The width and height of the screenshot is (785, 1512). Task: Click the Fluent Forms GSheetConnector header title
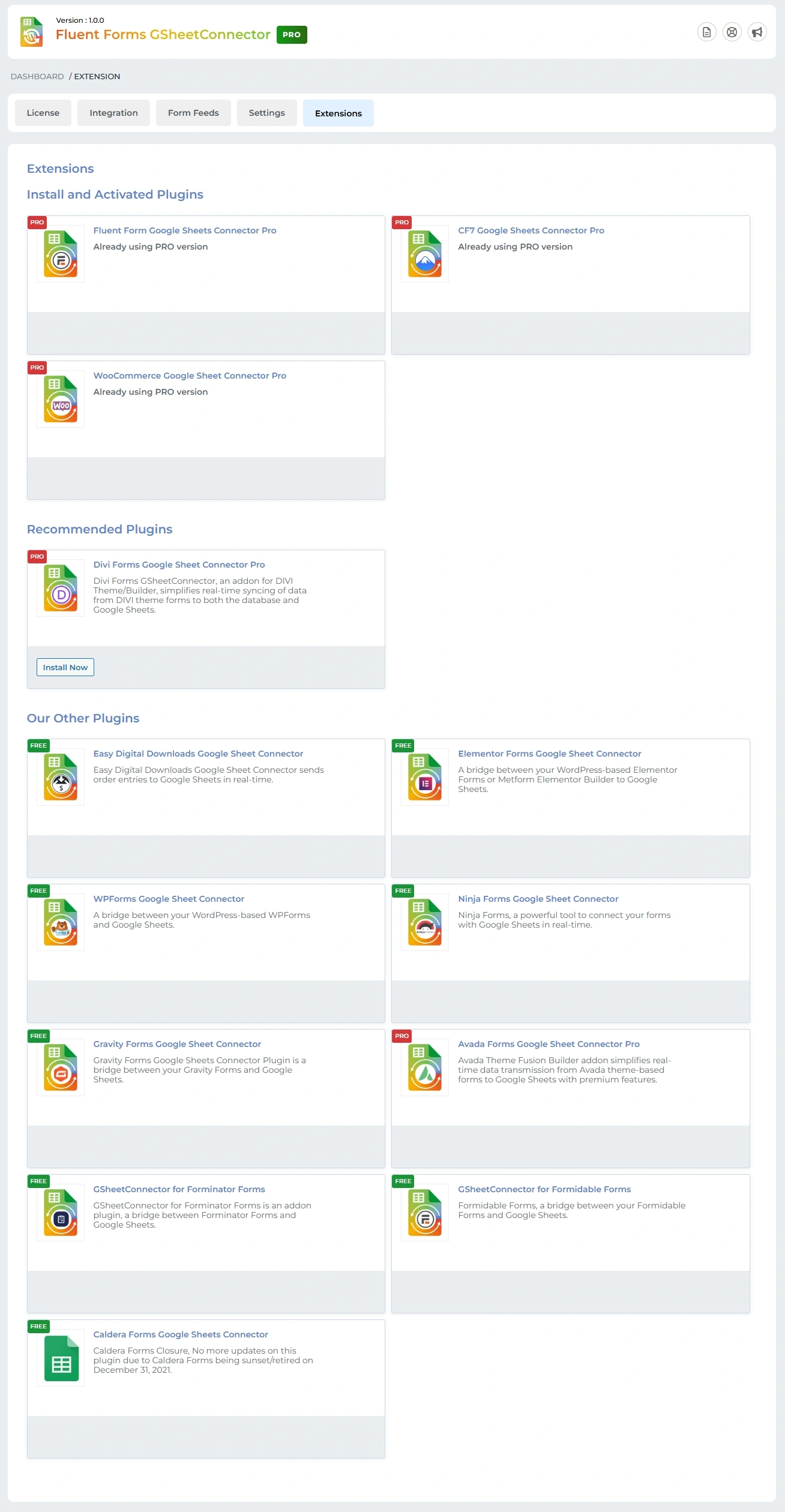[163, 35]
